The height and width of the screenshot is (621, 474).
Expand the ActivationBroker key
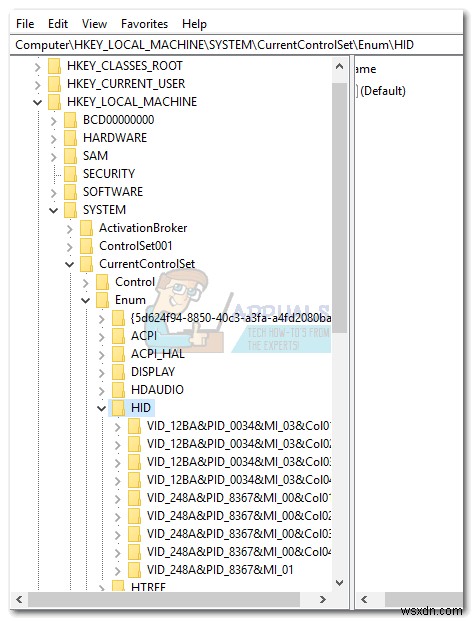tap(70, 229)
